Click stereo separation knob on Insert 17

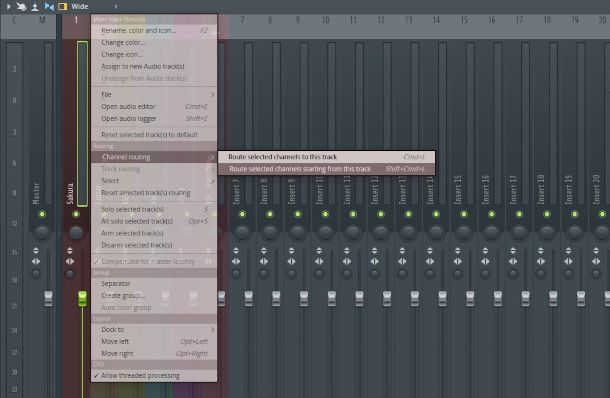(x=513, y=274)
